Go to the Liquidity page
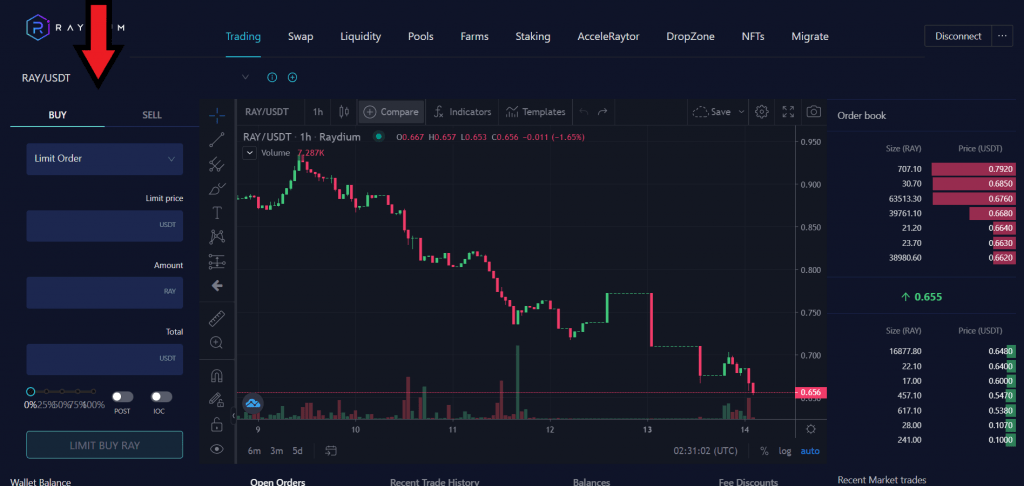 tap(360, 37)
